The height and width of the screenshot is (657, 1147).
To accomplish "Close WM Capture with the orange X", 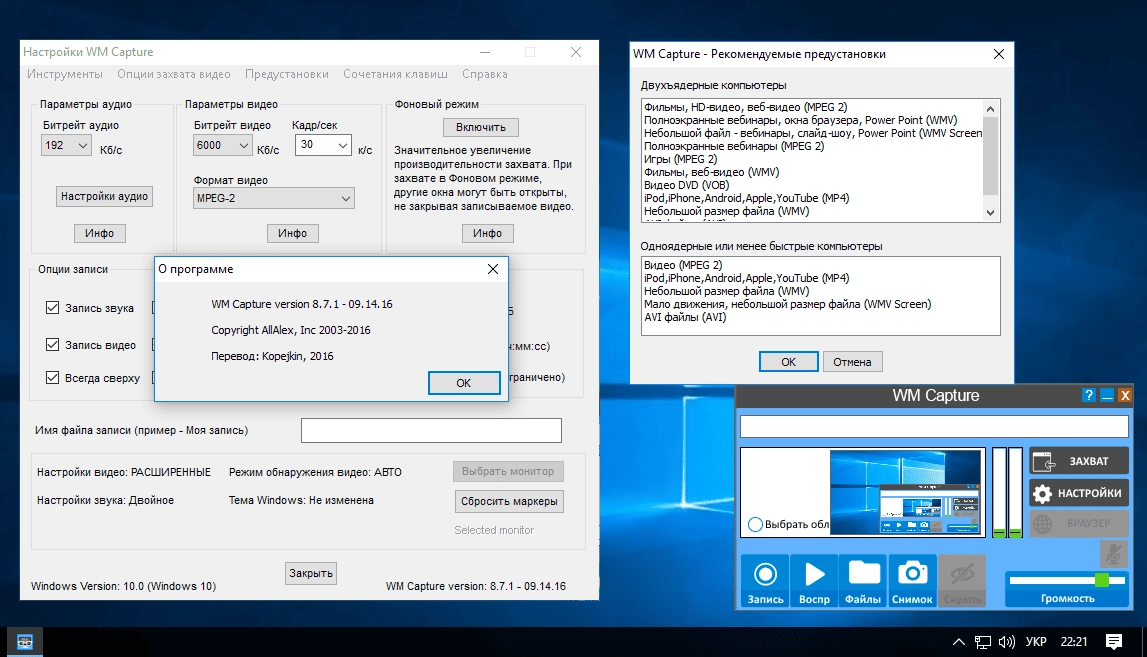I will (x=1125, y=395).
